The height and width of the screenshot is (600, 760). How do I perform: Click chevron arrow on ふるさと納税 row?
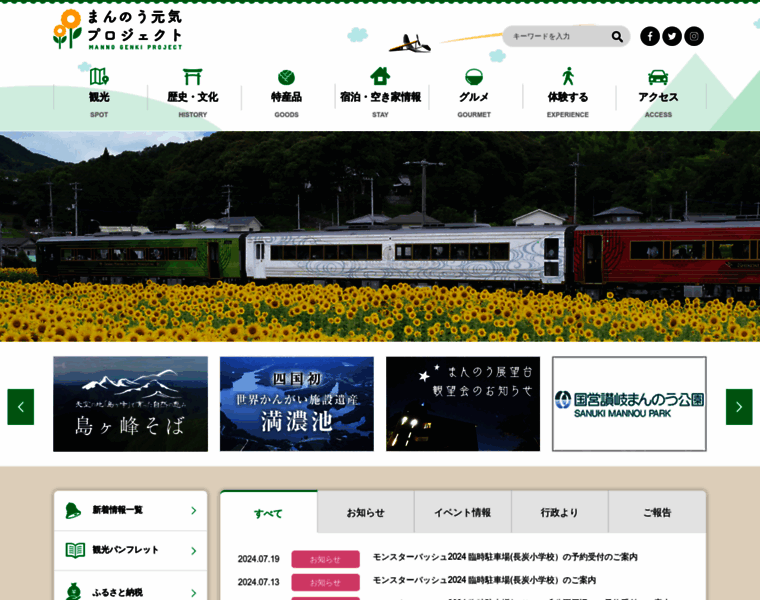[x=194, y=593]
